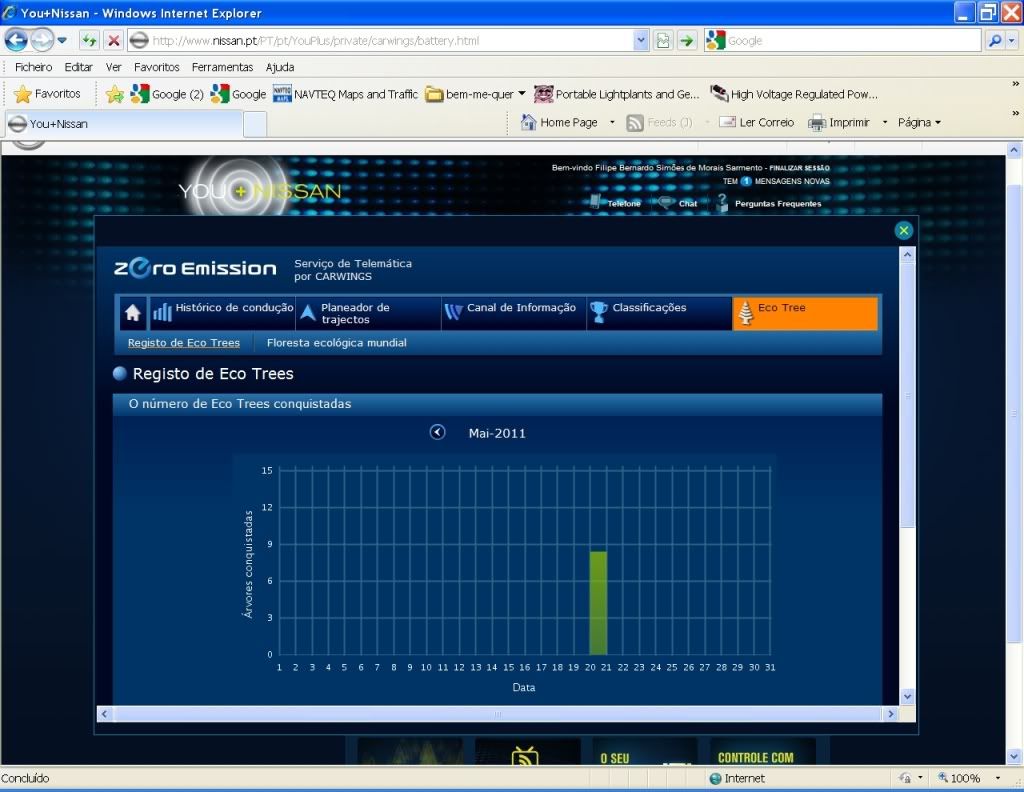Open the Classificações trophy tab
Viewport: 1024px width, 792px height.
(x=660, y=313)
